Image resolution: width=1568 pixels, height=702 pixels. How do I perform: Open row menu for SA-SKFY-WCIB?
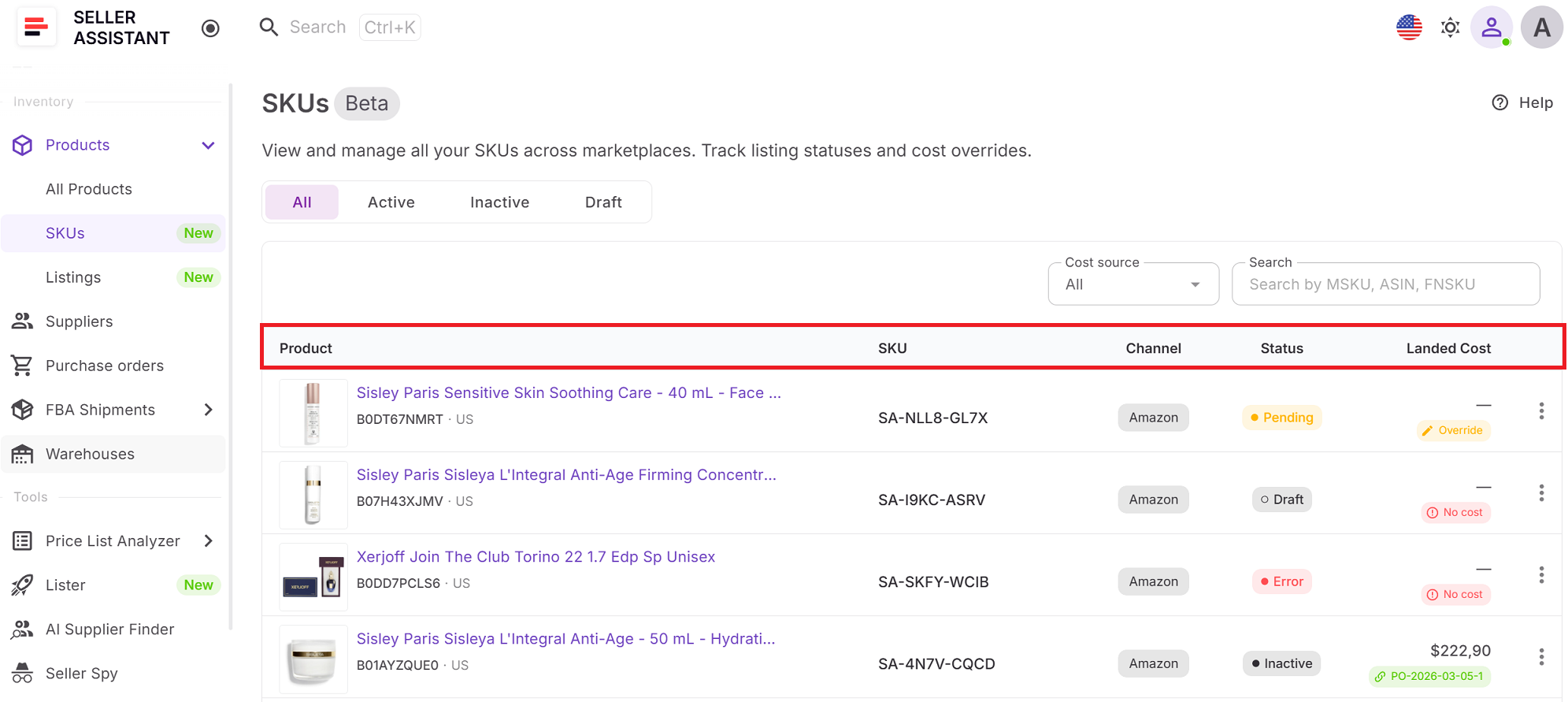pos(1541,575)
